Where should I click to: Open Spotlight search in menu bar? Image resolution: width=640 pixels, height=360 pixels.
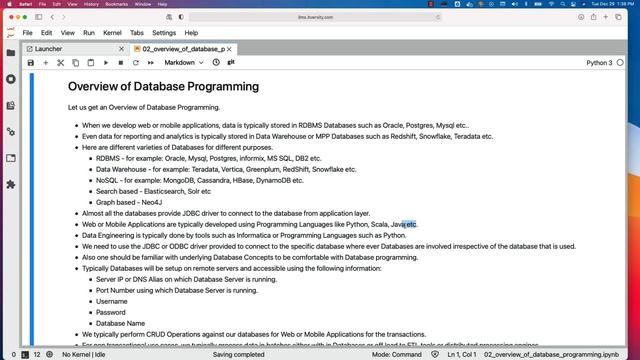(563, 4)
